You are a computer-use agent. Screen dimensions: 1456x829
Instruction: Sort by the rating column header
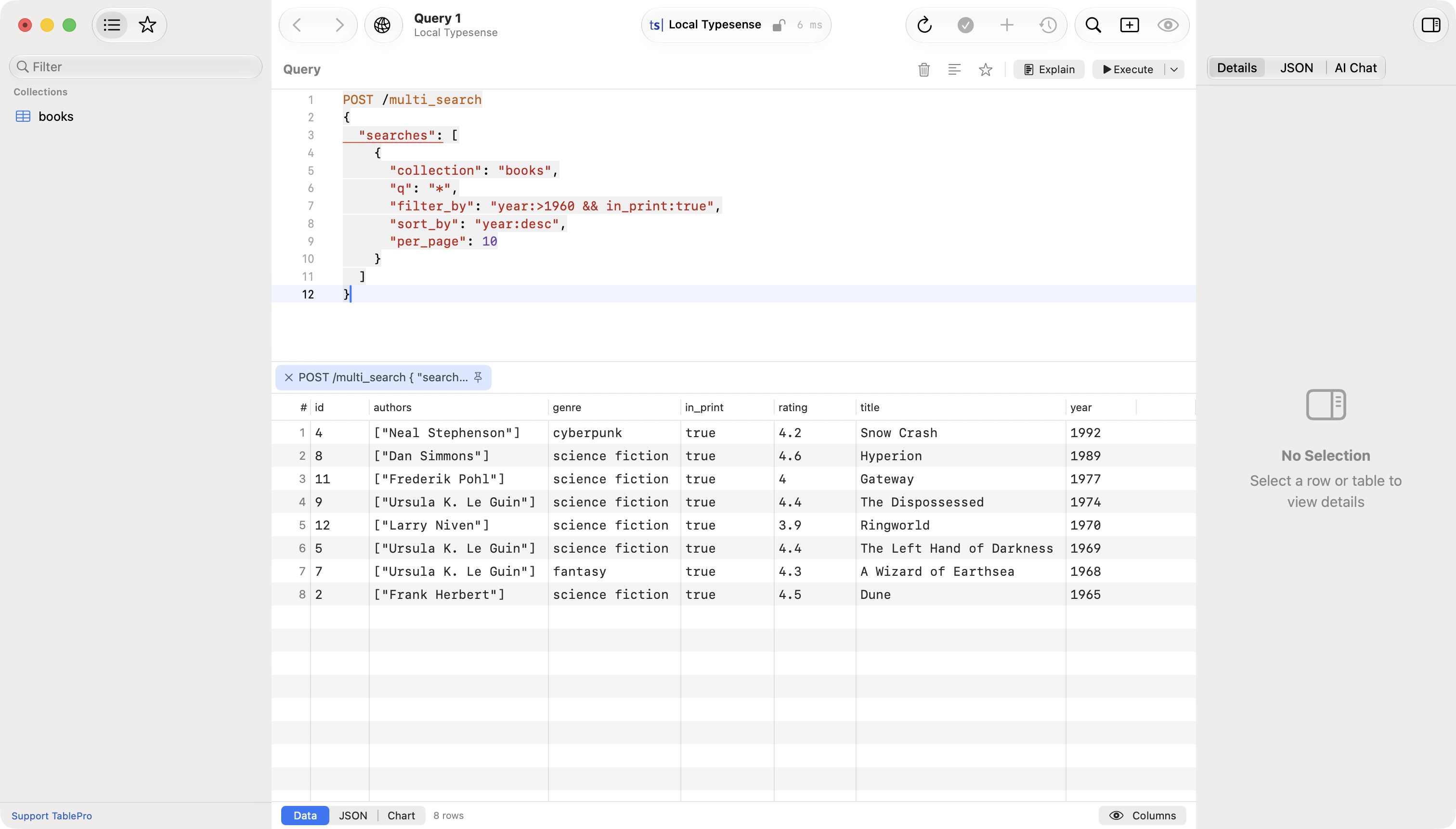[x=815, y=408]
